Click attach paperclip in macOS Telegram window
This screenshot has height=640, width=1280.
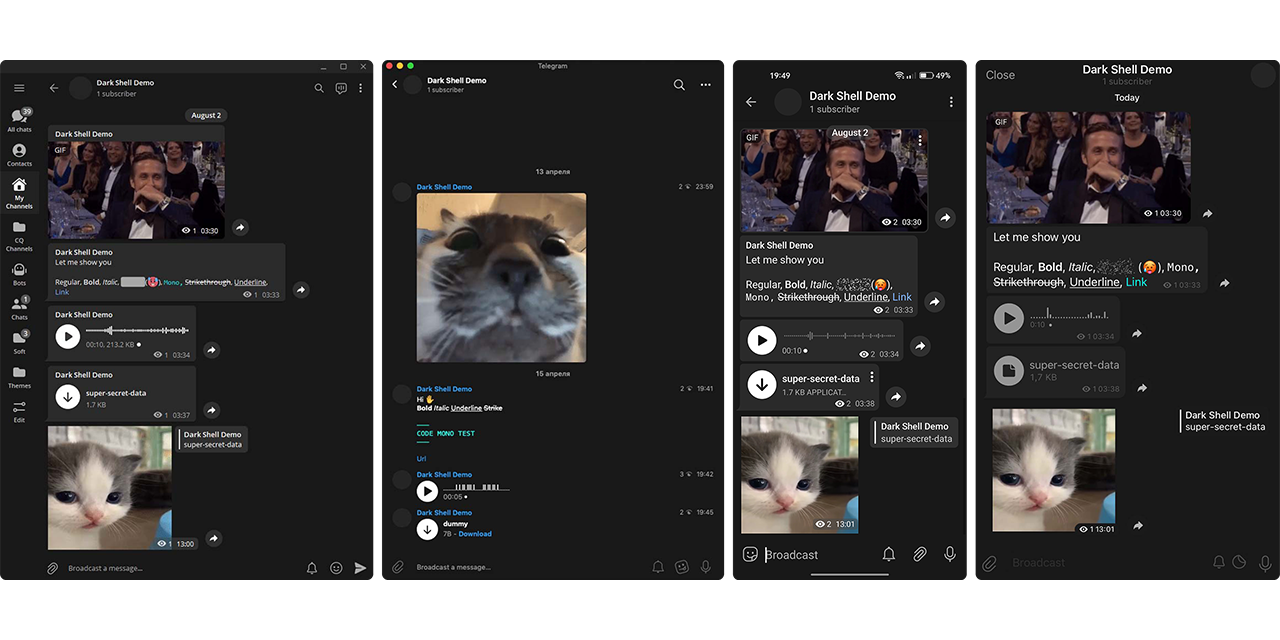[398, 567]
